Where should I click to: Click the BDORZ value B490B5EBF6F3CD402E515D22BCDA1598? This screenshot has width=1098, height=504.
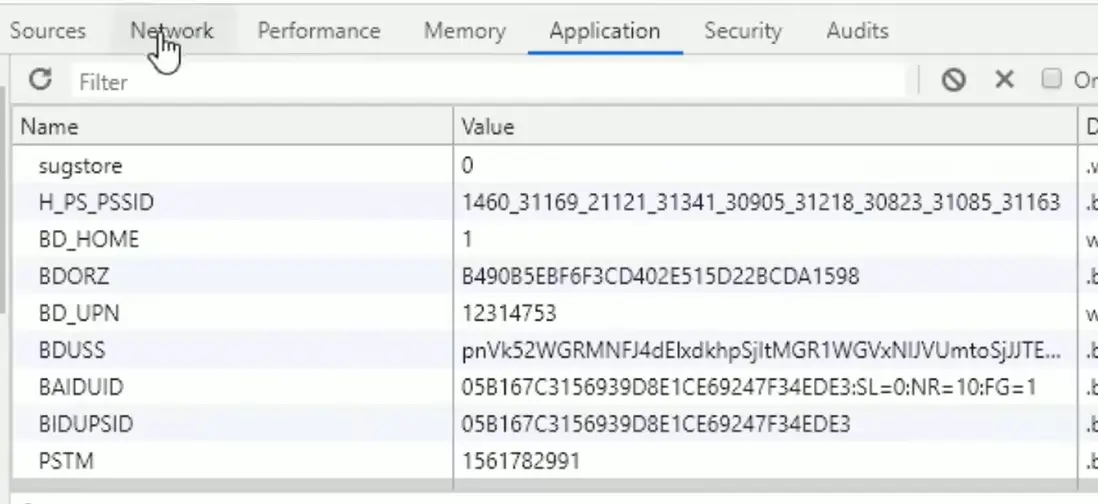660,276
